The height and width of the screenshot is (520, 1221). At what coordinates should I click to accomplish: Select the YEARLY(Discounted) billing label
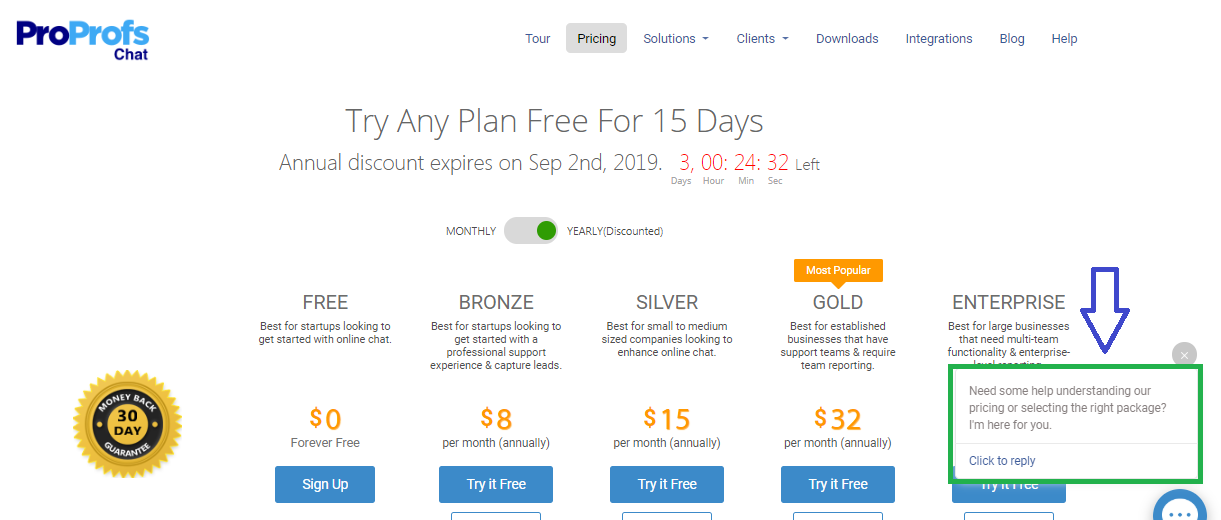coord(615,231)
